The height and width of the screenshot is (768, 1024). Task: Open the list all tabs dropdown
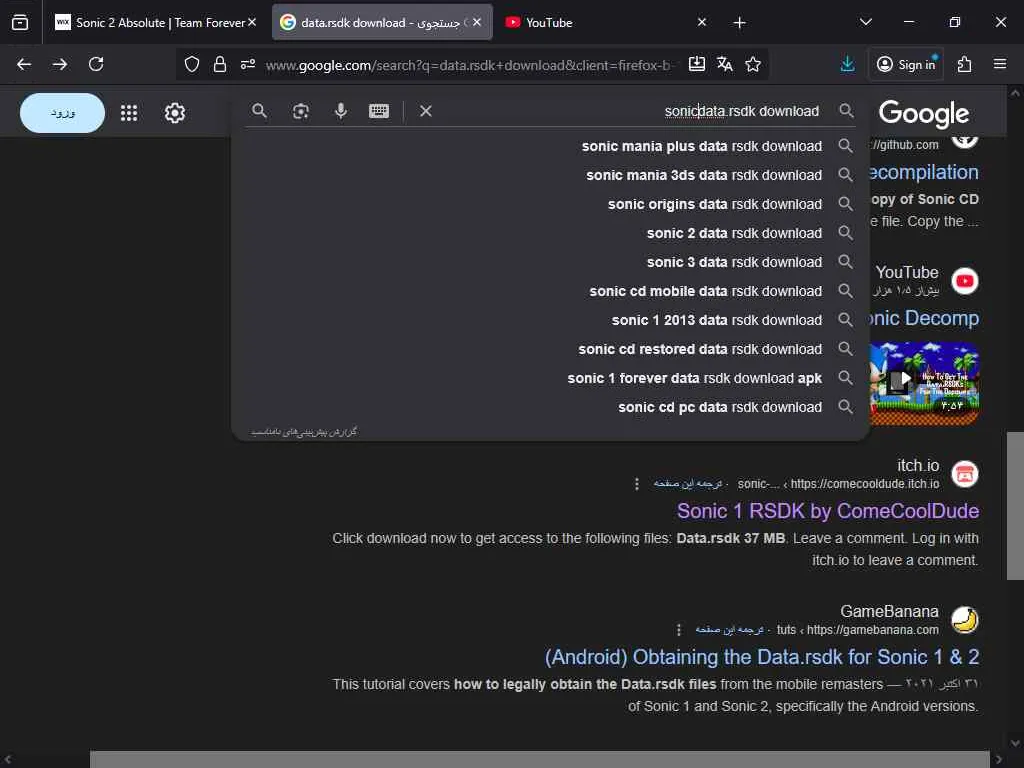865,22
